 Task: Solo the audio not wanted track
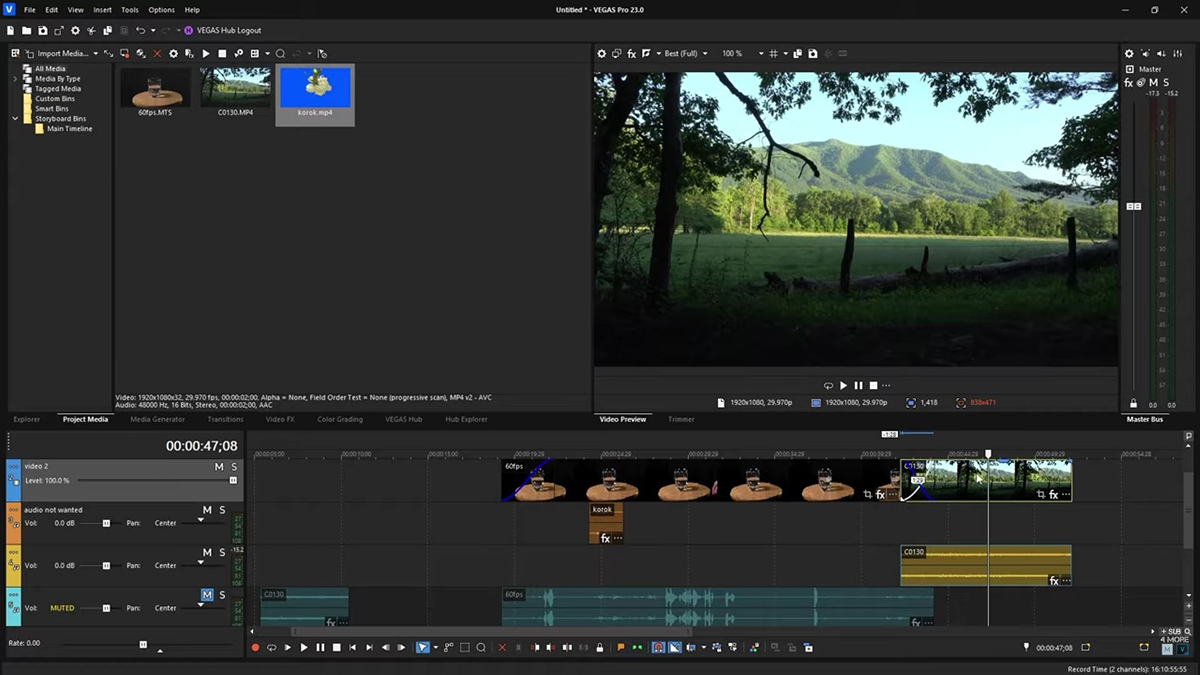coord(223,510)
